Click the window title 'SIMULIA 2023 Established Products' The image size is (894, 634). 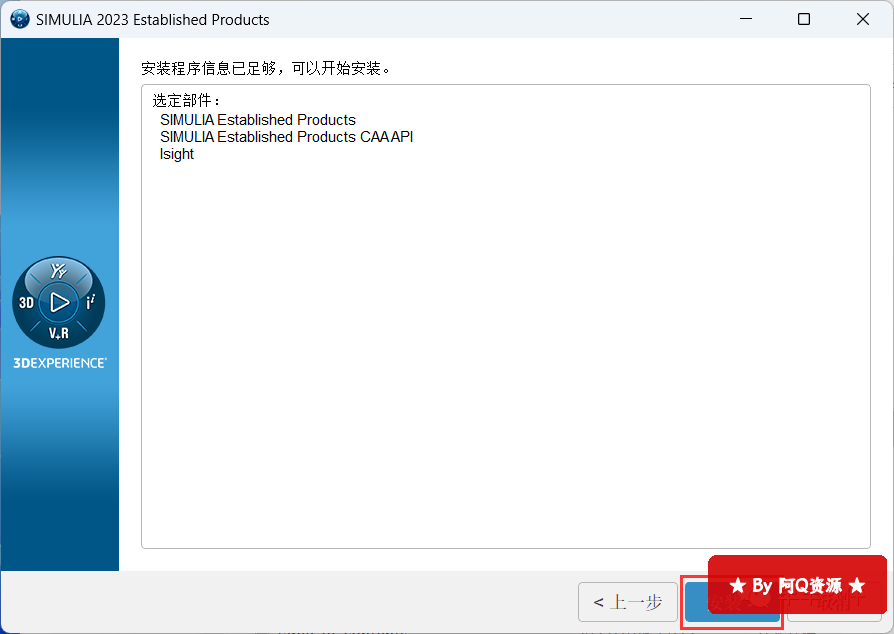point(152,19)
